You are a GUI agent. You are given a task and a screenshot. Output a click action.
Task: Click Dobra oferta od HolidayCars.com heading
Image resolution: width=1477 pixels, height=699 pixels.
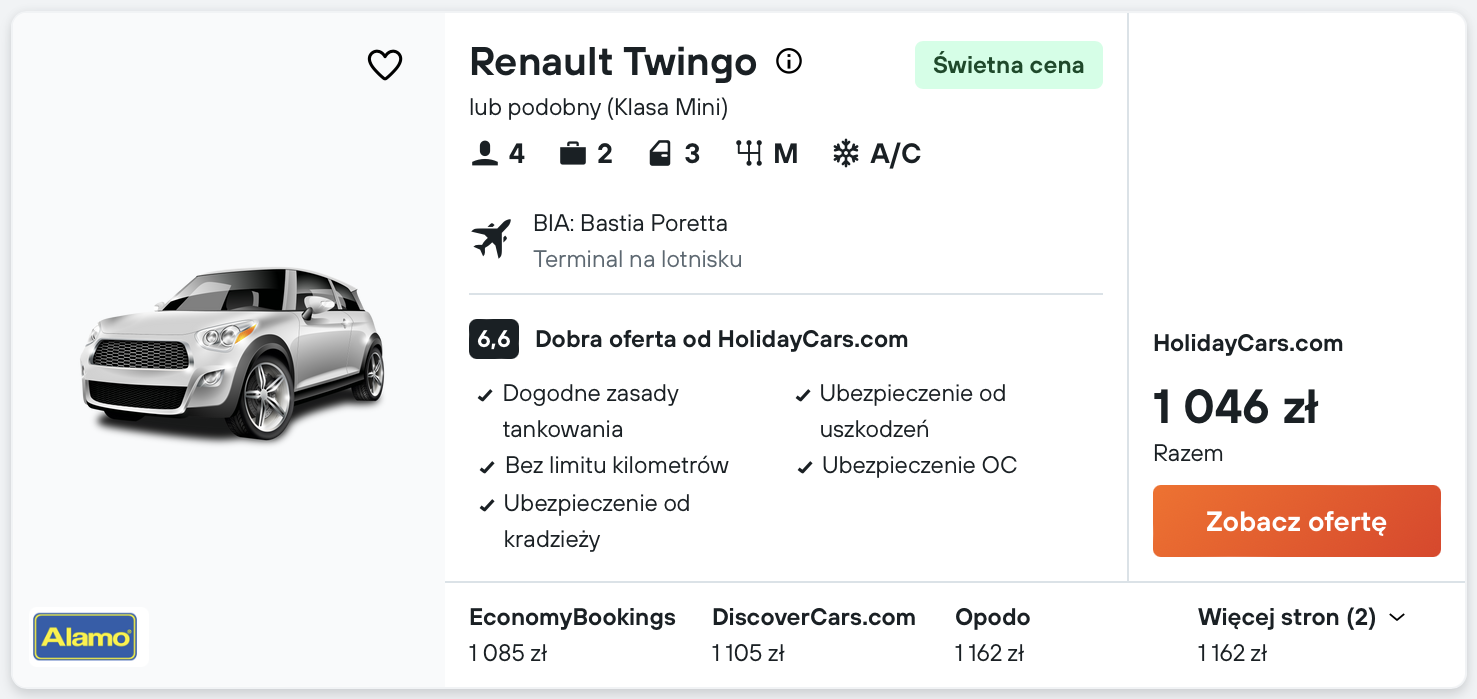[x=721, y=339]
